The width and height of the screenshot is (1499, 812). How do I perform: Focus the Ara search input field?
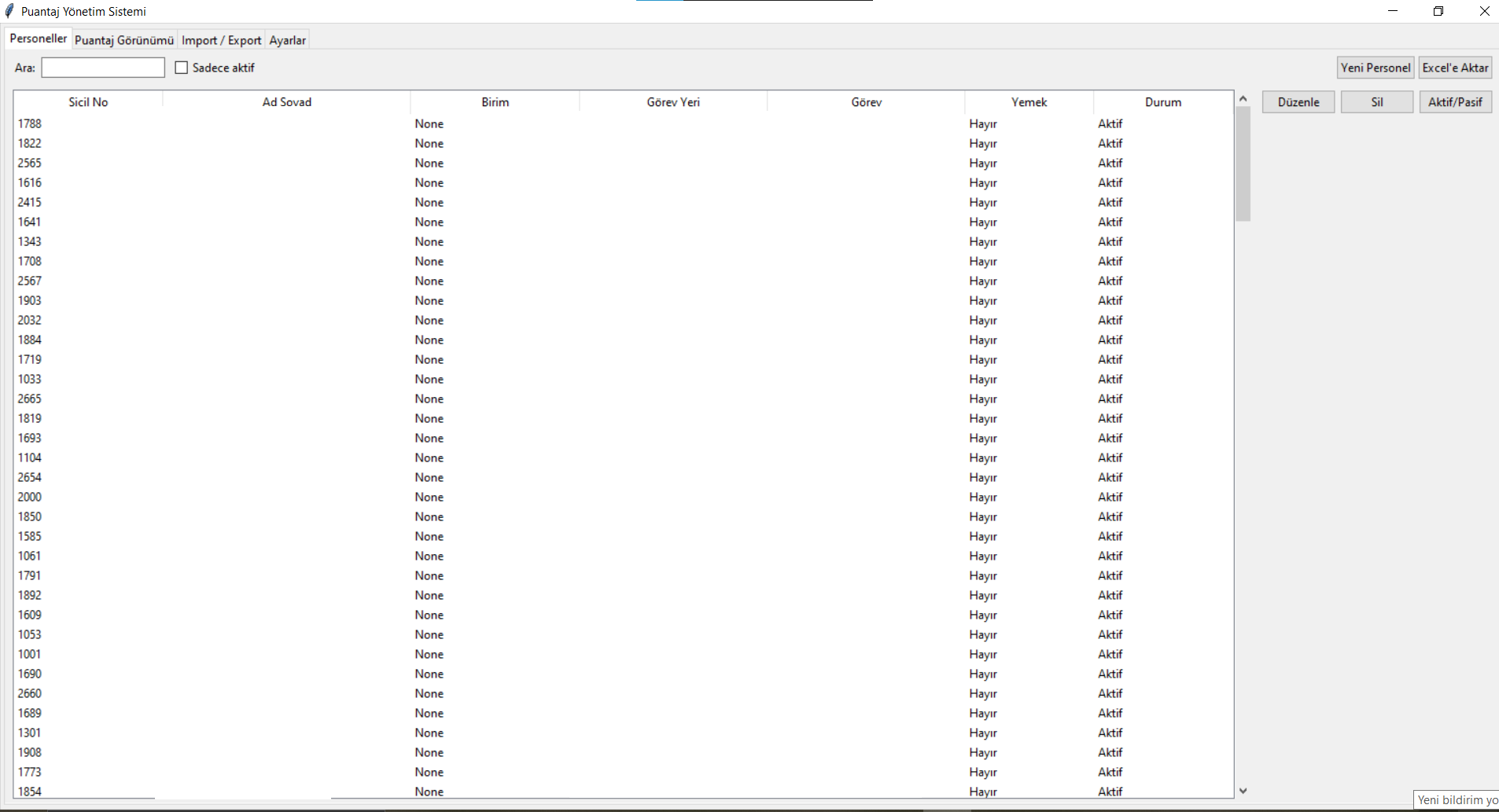(103, 68)
